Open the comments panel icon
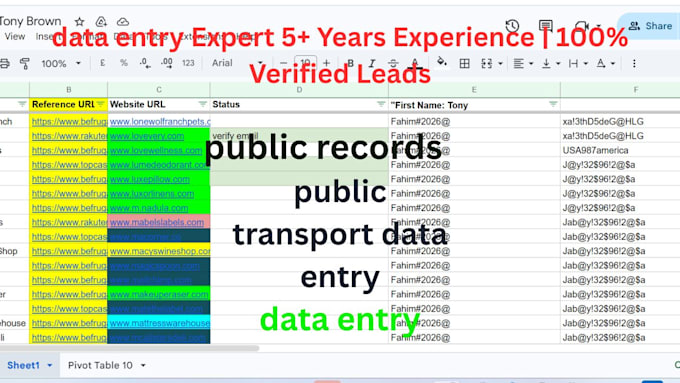 [x=546, y=26]
